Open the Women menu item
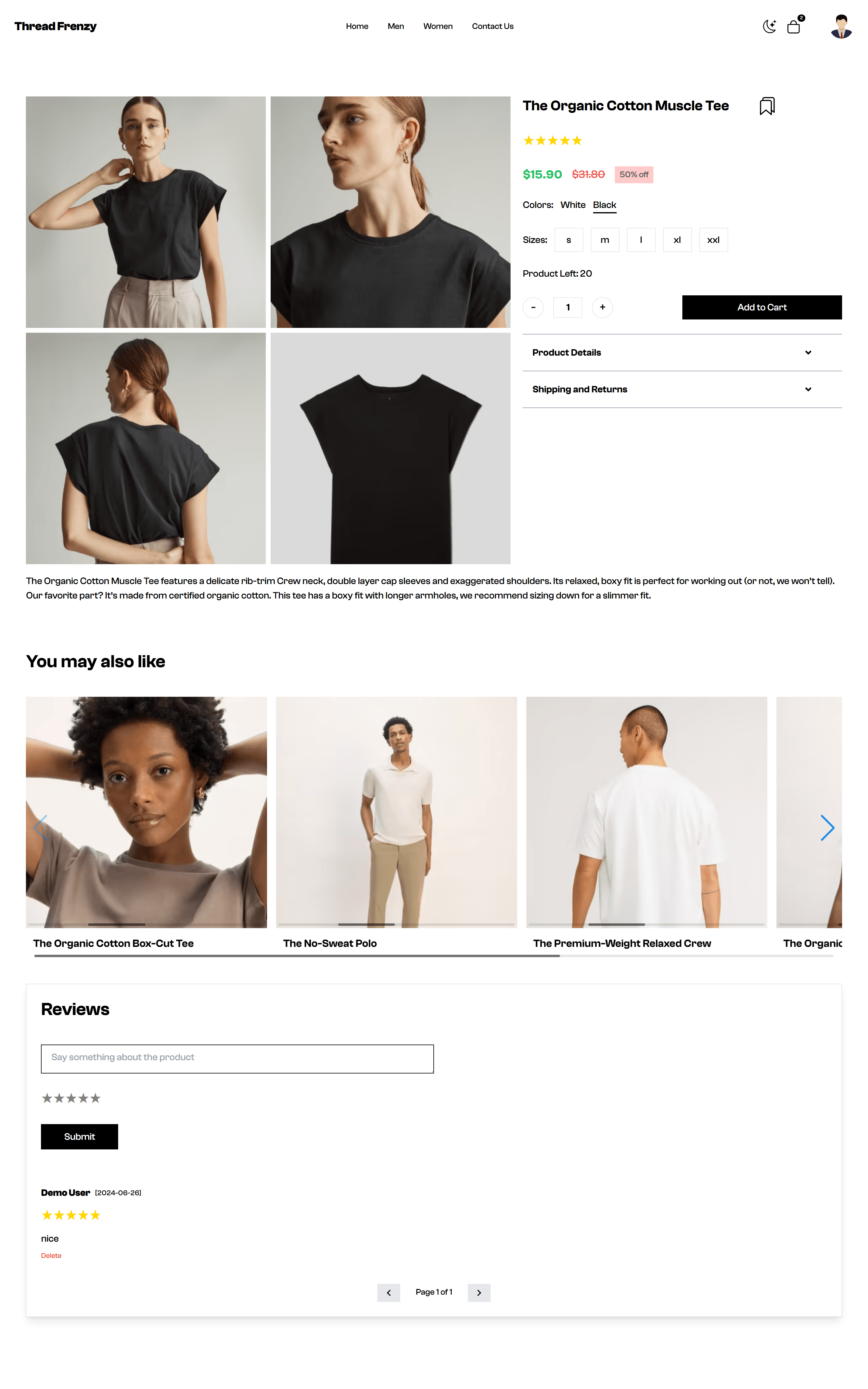 tap(438, 27)
